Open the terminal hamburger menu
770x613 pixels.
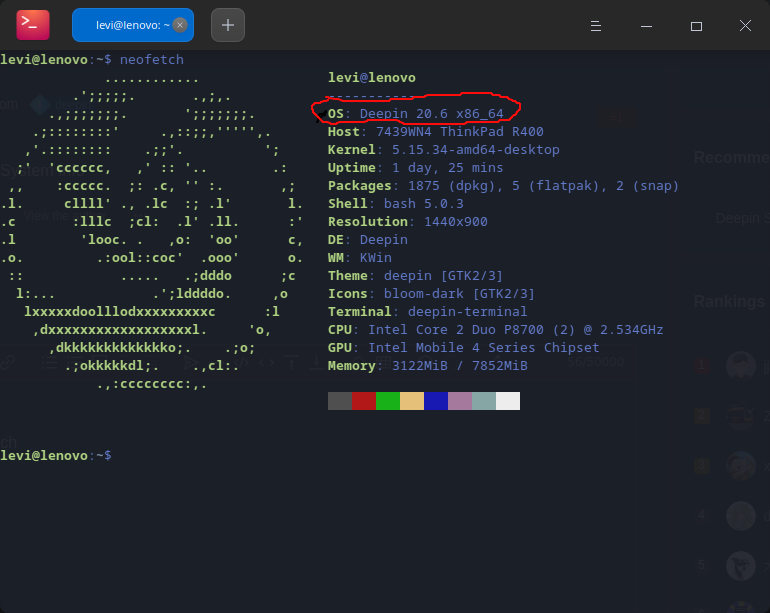click(596, 26)
